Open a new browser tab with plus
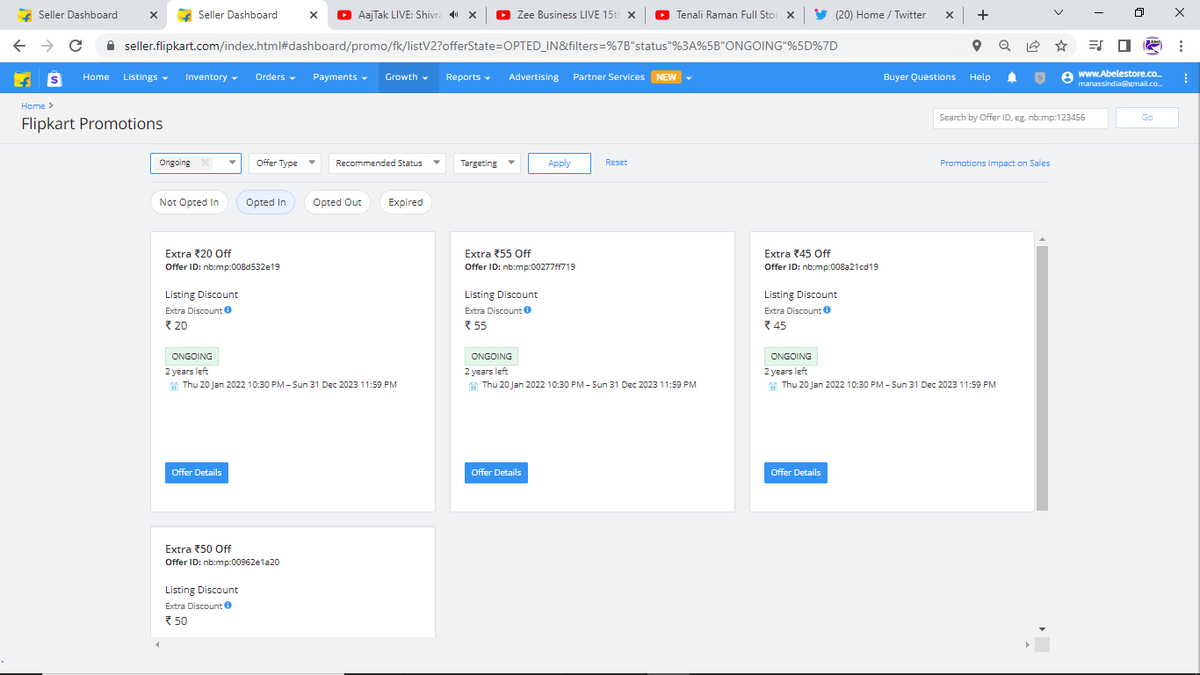This screenshot has height=675, width=1200. [x=983, y=15]
